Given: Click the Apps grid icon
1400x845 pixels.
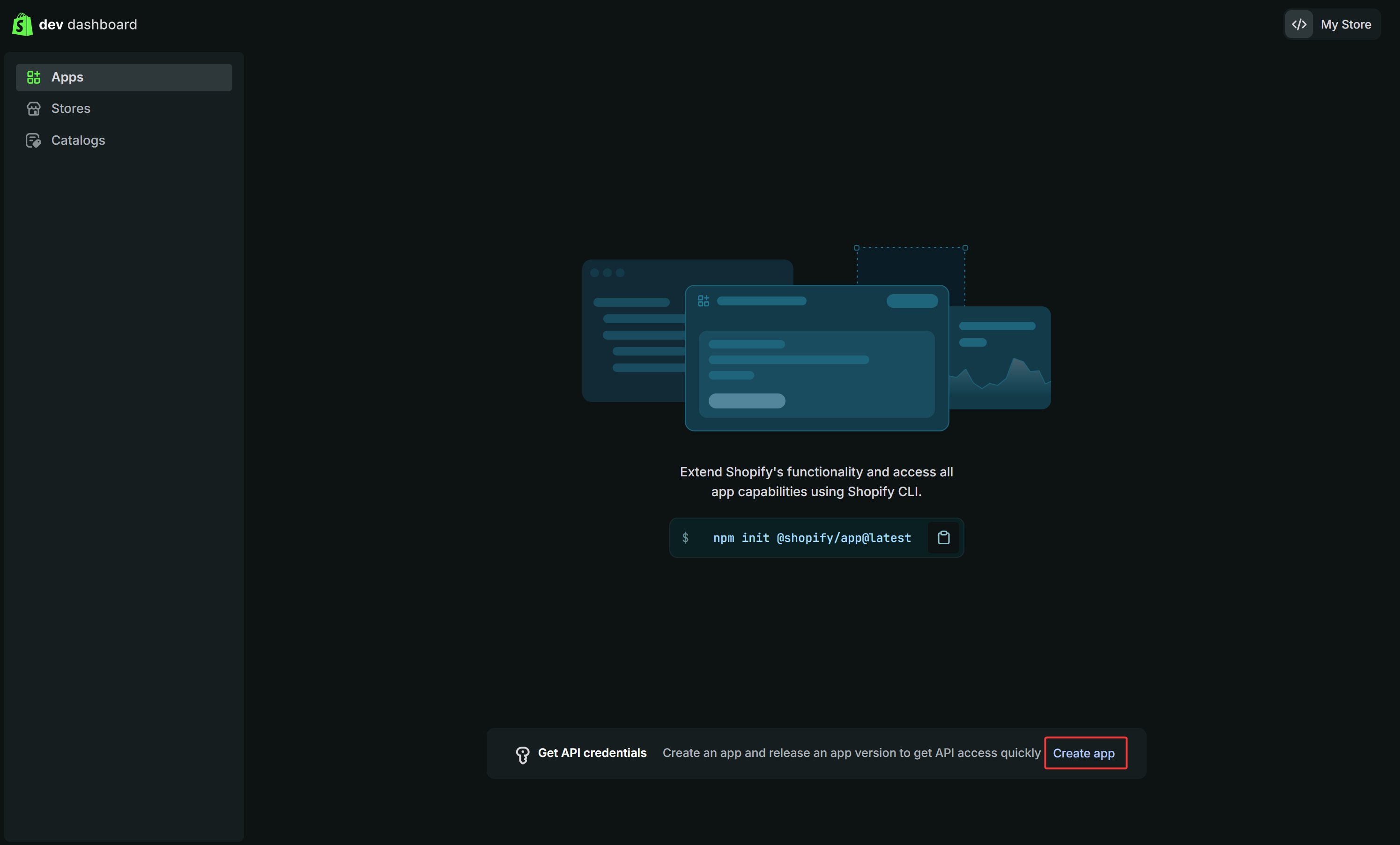Looking at the screenshot, I should tap(34, 77).
